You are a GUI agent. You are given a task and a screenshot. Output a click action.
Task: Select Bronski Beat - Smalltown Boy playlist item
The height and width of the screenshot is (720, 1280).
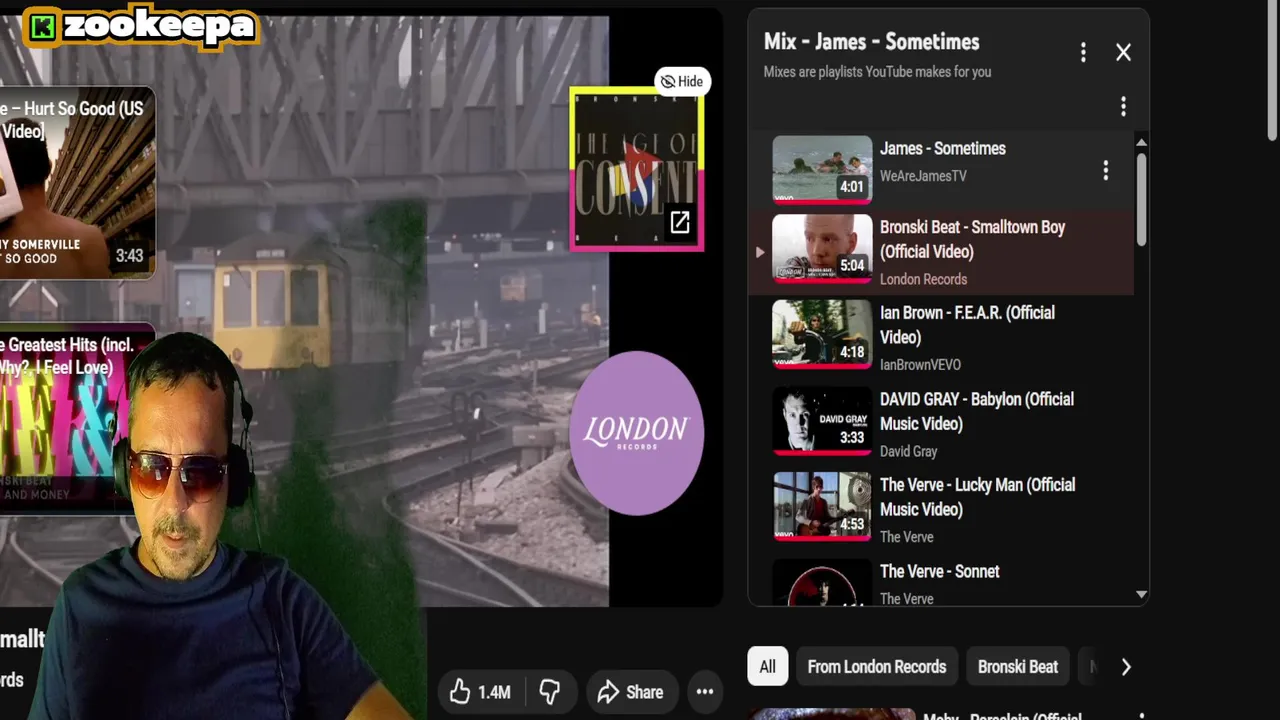tap(941, 252)
